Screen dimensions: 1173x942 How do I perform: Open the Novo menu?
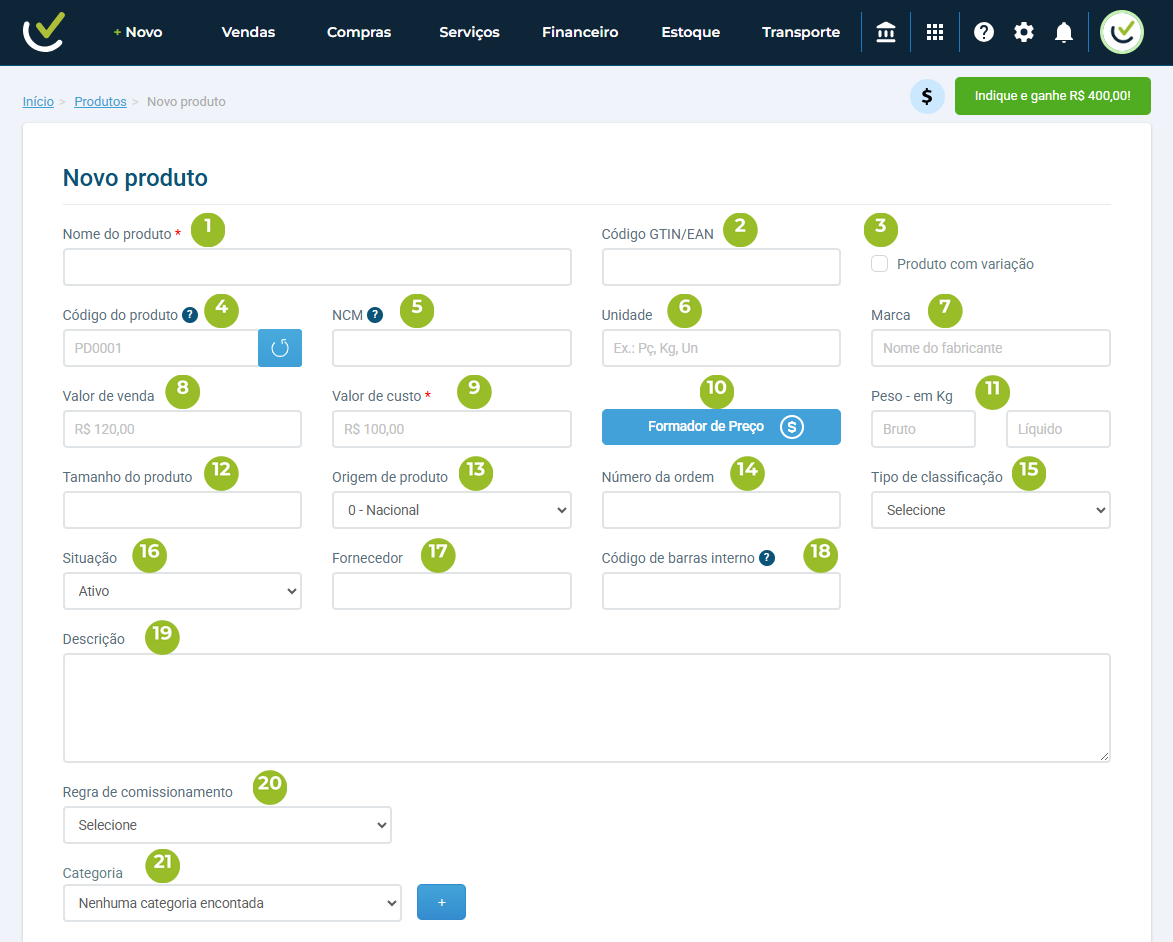(138, 32)
